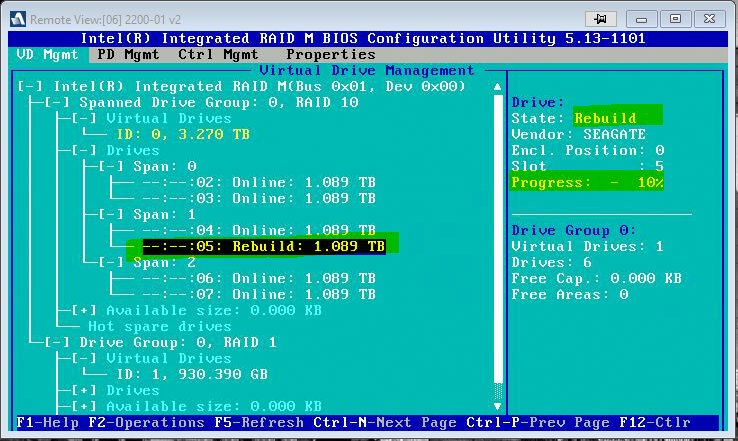Close the Remote View window
Viewport: 738px width, 441px height.
click(710, 19)
